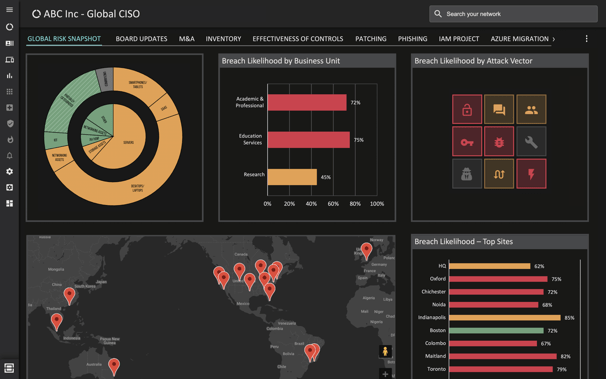The width and height of the screenshot is (606, 379).
Task: Click the map pin near Thailand
Action: click(x=57, y=321)
